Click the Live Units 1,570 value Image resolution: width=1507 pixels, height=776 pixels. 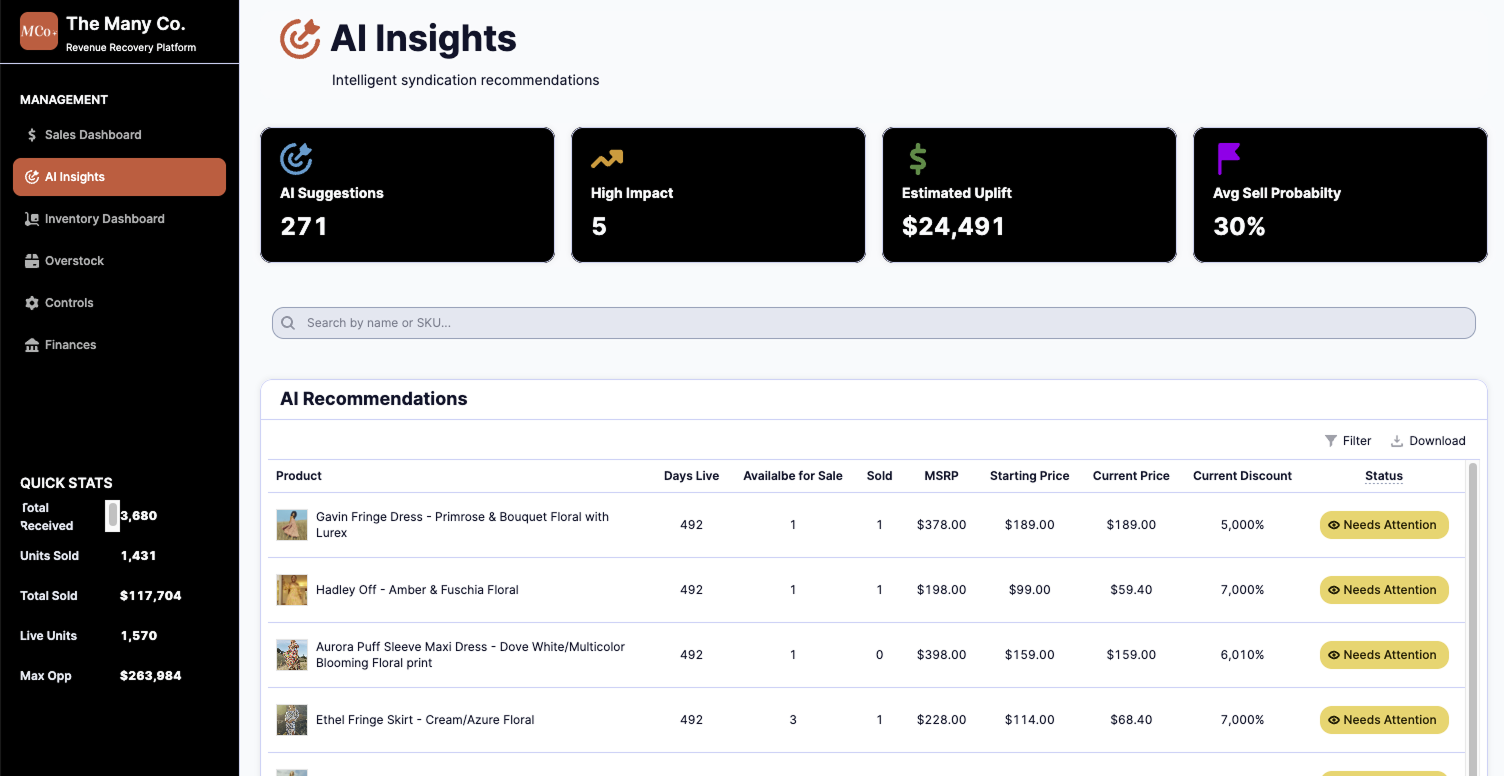[x=139, y=636]
